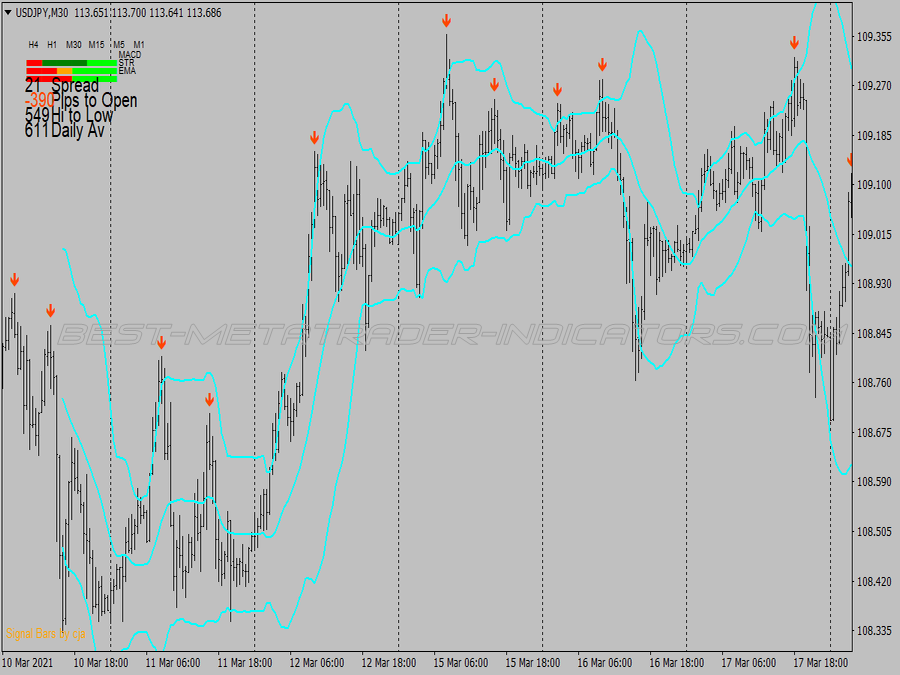Click the USDJPY,M30 chart title text

(x=42, y=13)
